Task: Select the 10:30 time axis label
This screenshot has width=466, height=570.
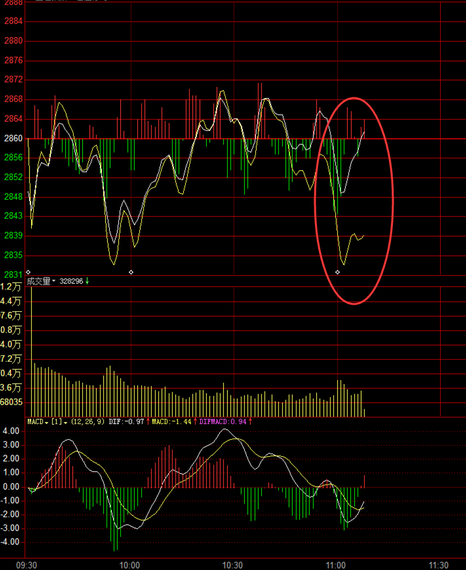Action: 233,565
